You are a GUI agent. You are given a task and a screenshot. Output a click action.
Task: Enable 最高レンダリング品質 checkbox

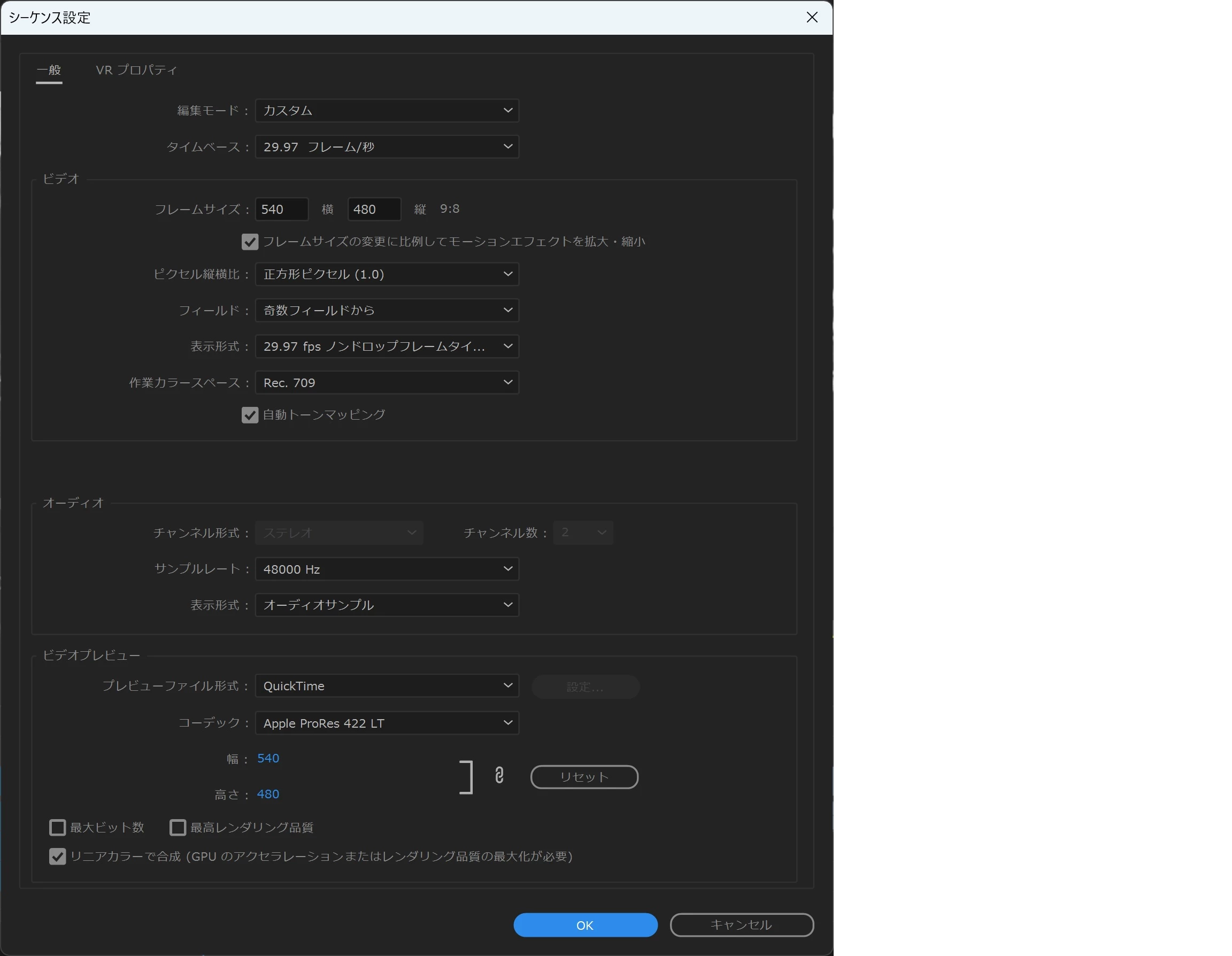[178, 827]
